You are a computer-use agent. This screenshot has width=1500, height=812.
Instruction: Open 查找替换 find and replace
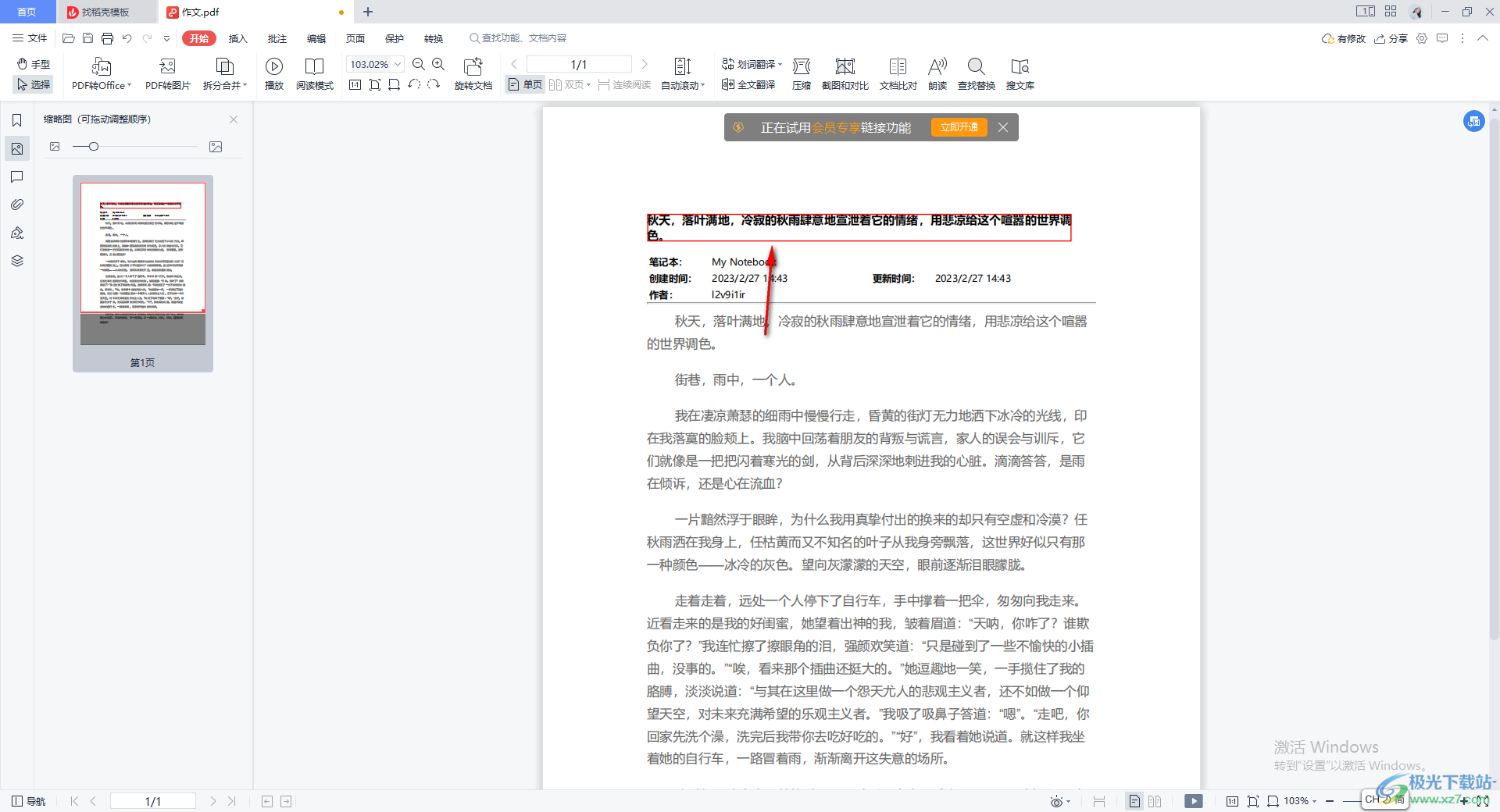(x=977, y=74)
